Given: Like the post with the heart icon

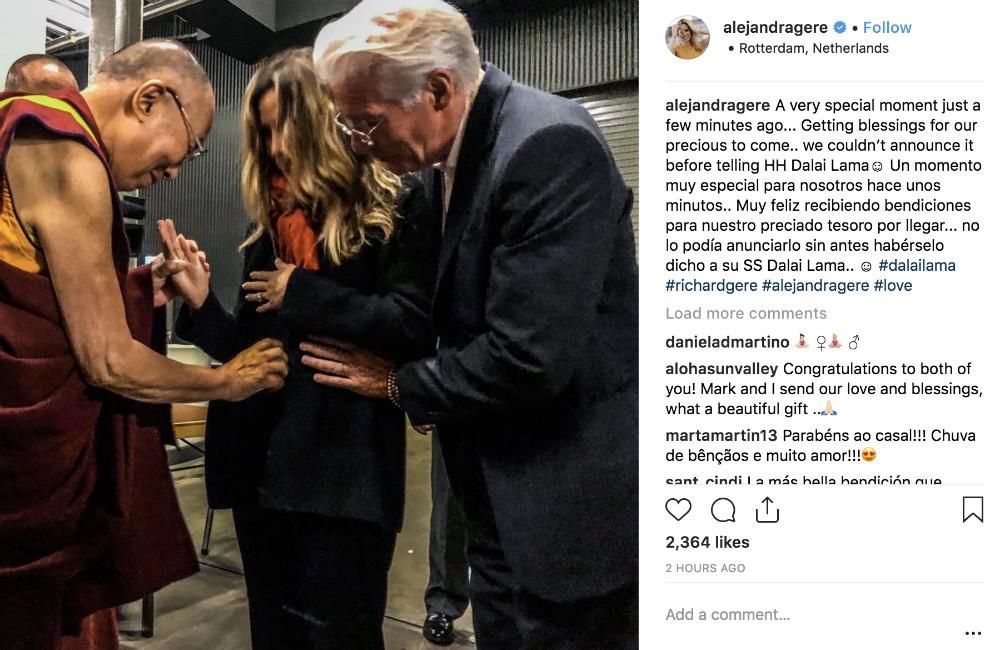Looking at the screenshot, I should coord(678,510).
